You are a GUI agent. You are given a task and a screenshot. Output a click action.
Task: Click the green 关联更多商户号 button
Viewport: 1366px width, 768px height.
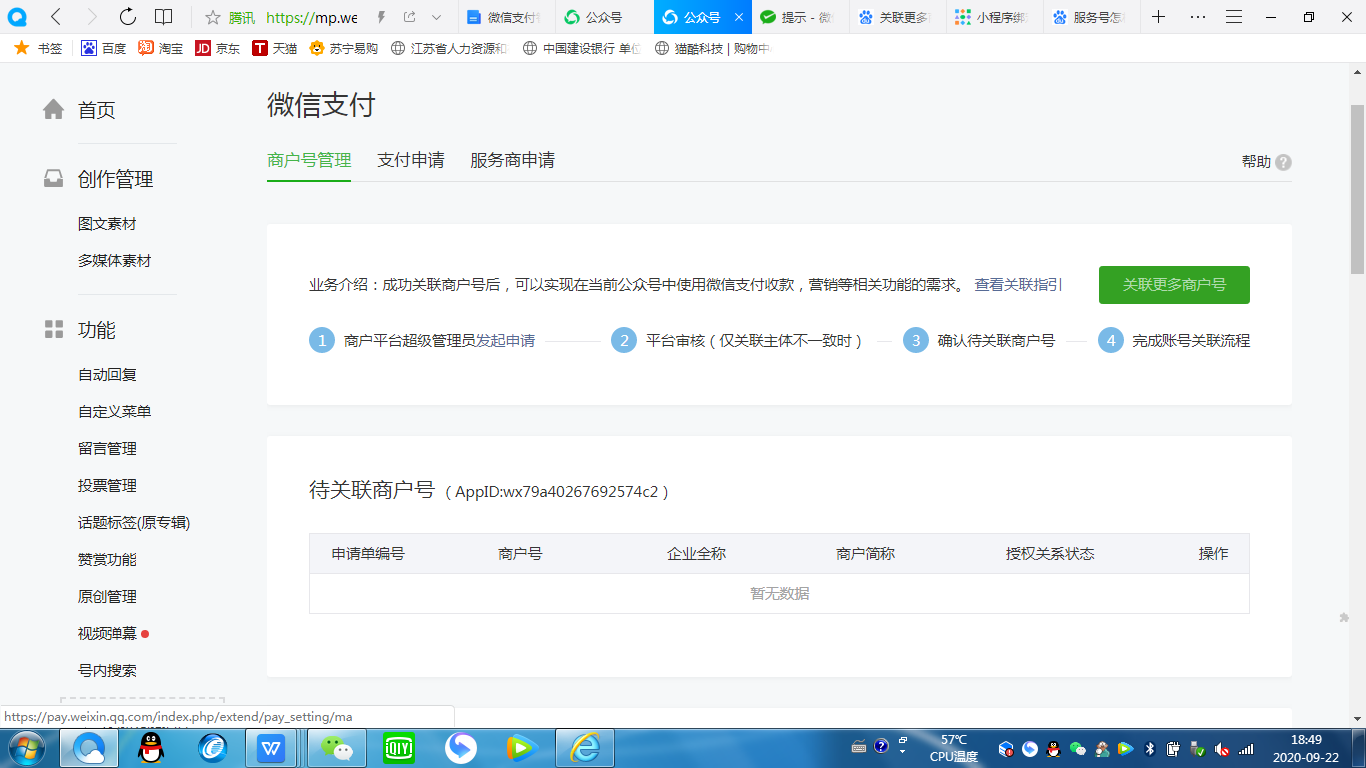(x=1174, y=285)
